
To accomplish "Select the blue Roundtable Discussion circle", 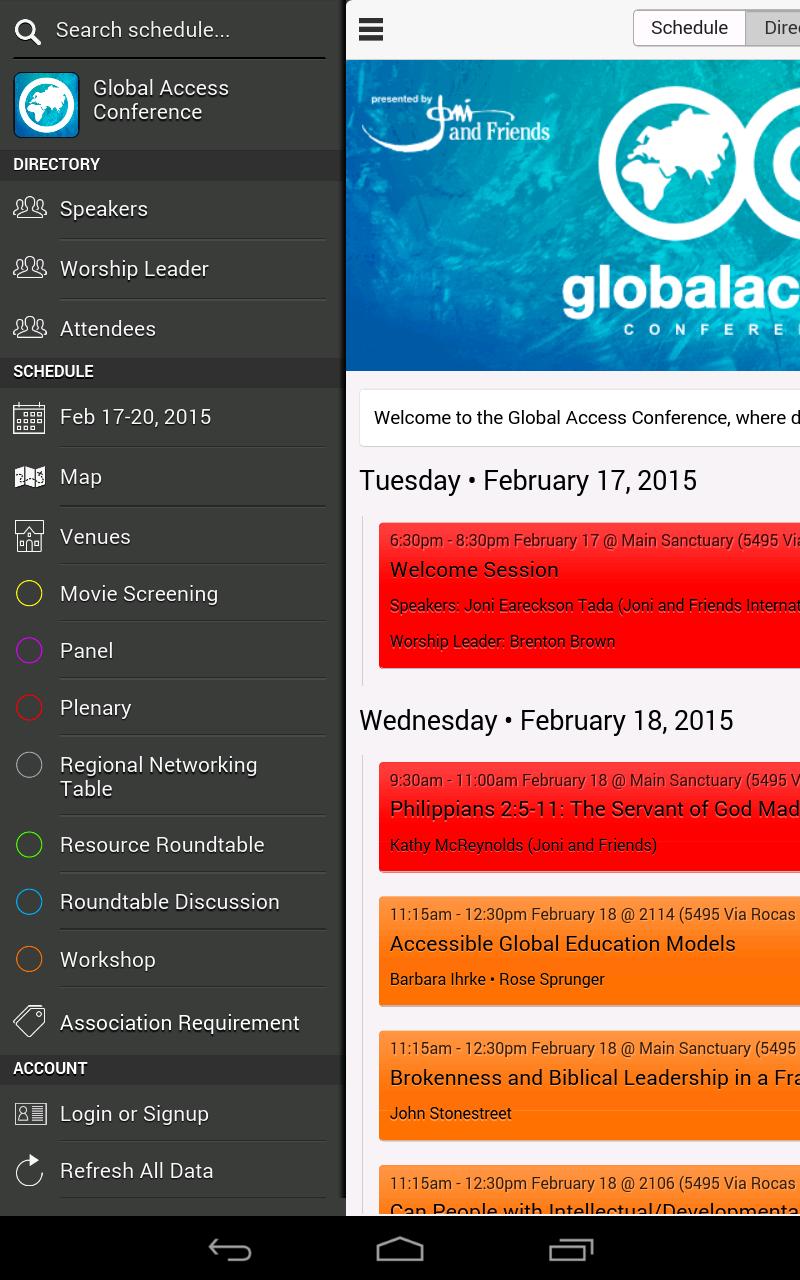I will [29, 901].
